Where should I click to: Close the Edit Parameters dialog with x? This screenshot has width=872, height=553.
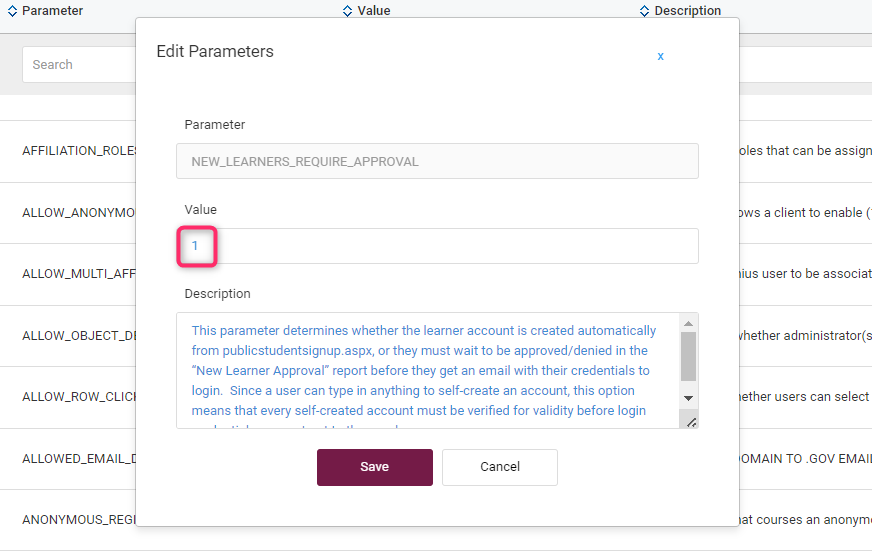click(660, 56)
